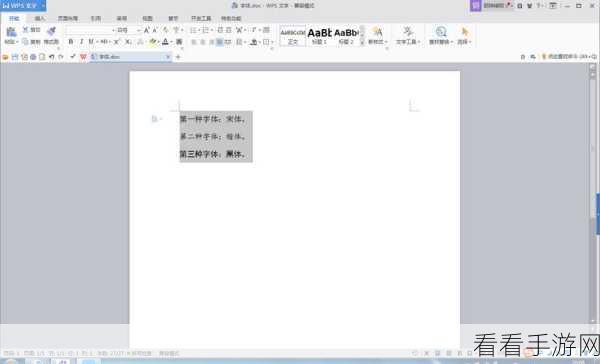Select the Format Painter brush icon
Image resolution: width=600 pixels, height=364 pixels.
point(51,31)
